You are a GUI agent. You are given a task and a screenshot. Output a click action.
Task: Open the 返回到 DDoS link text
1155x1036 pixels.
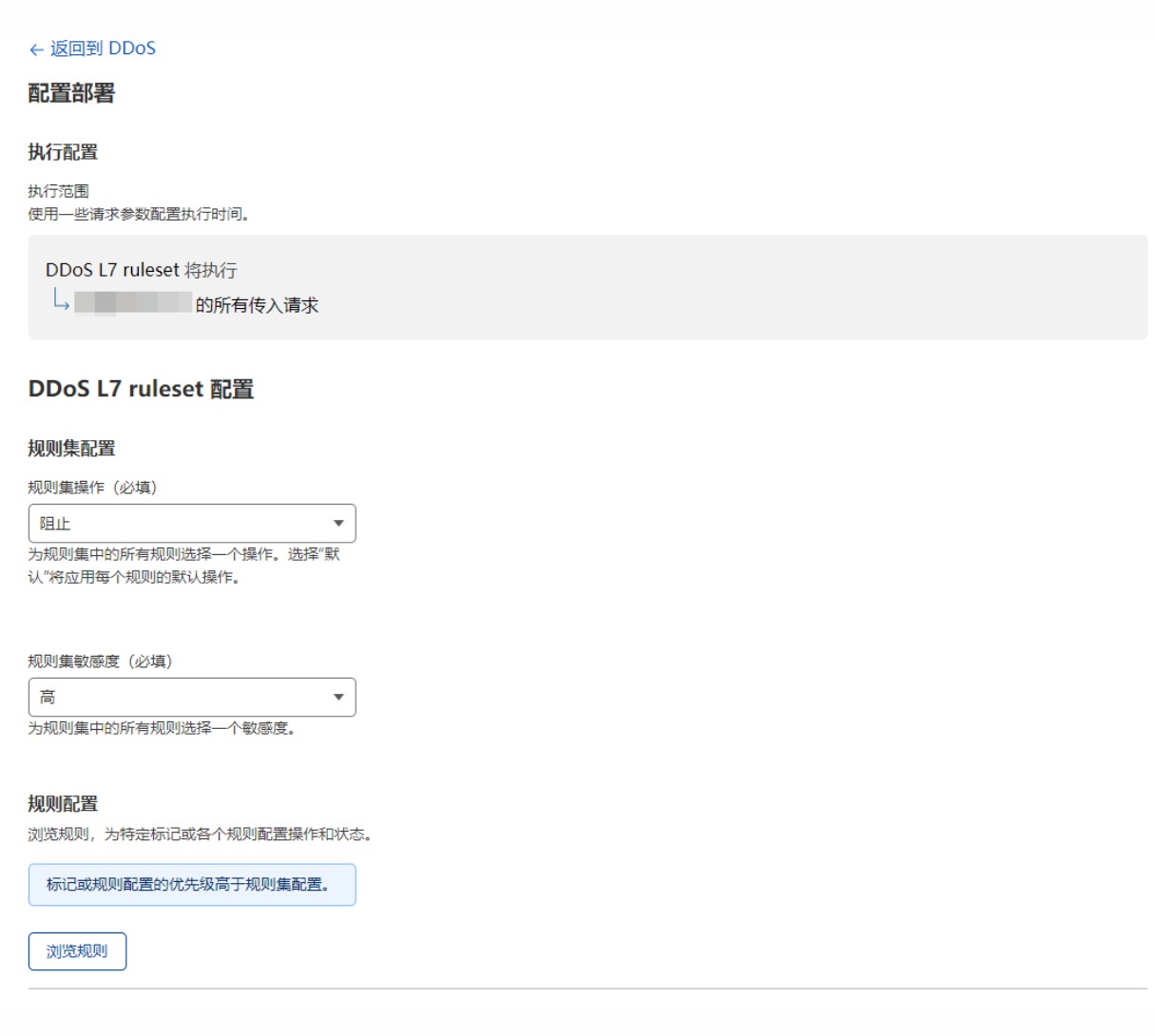[103, 48]
